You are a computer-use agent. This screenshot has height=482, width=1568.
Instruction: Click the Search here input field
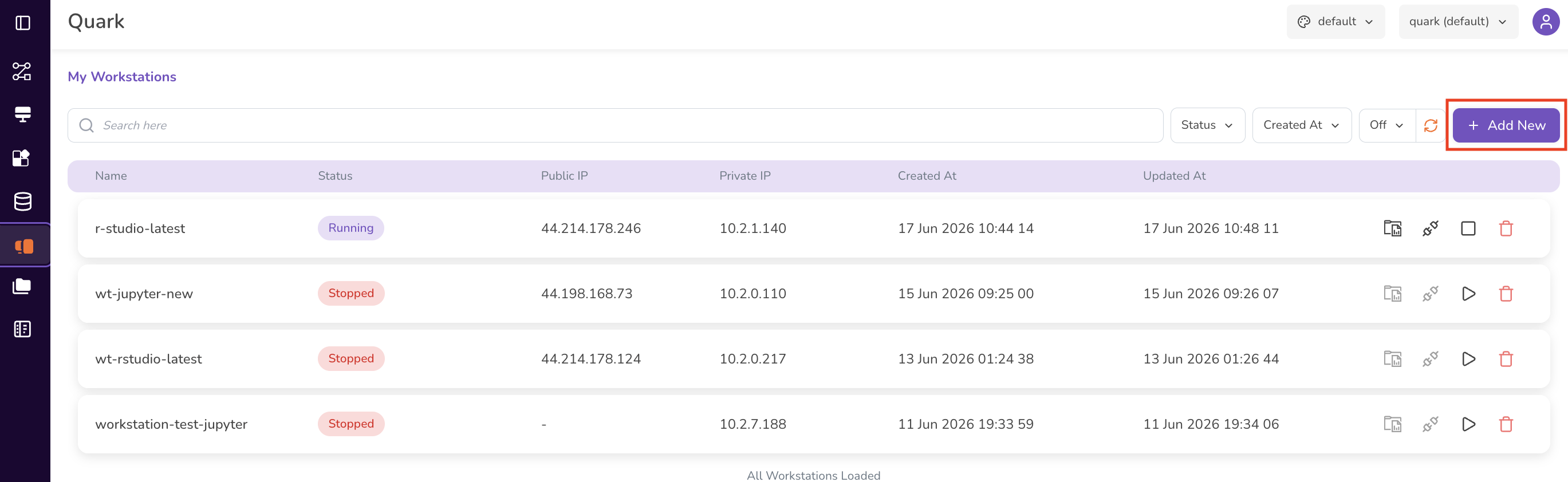point(615,125)
